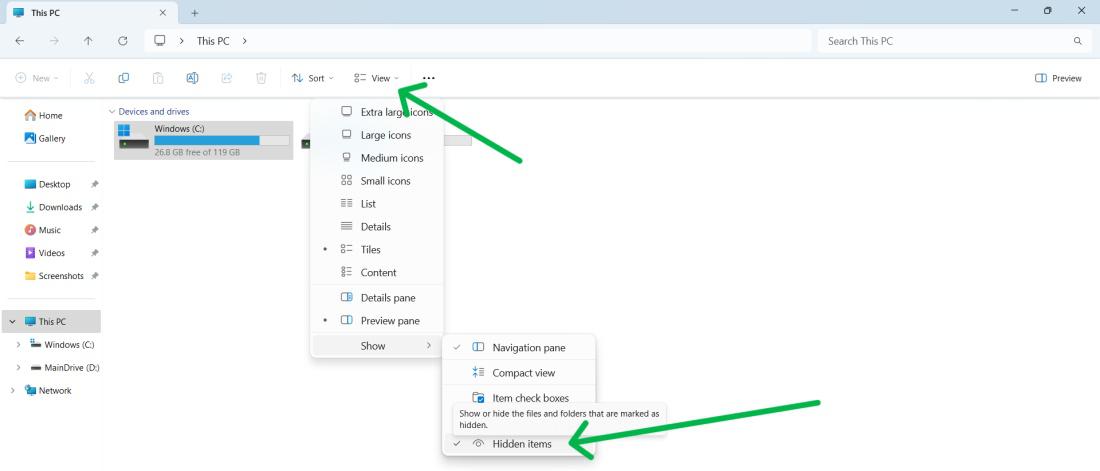Select Extra large icons view
Viewport: 1100px width, 471px height.
click(377, 112)
